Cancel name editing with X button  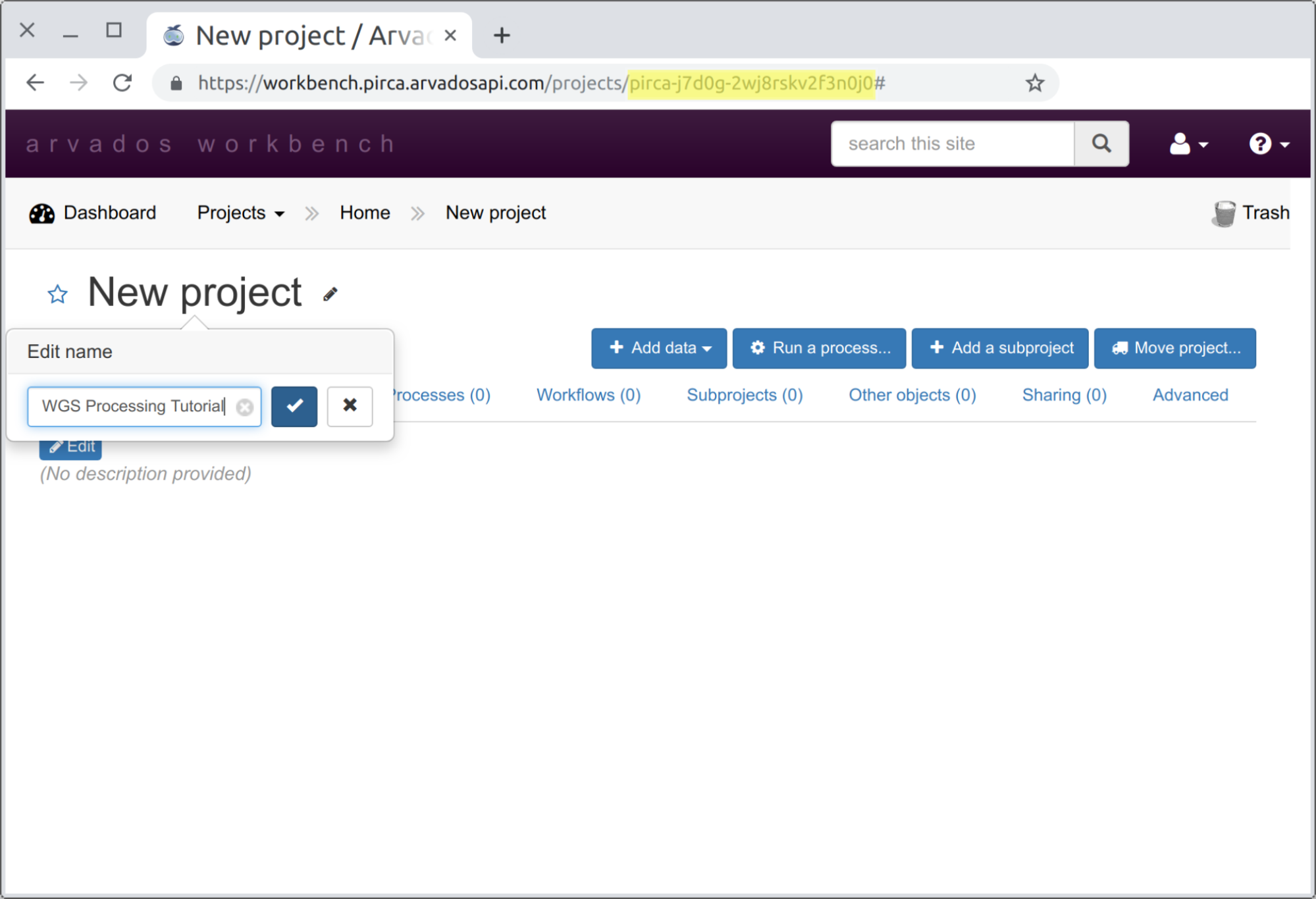(350, 406)
